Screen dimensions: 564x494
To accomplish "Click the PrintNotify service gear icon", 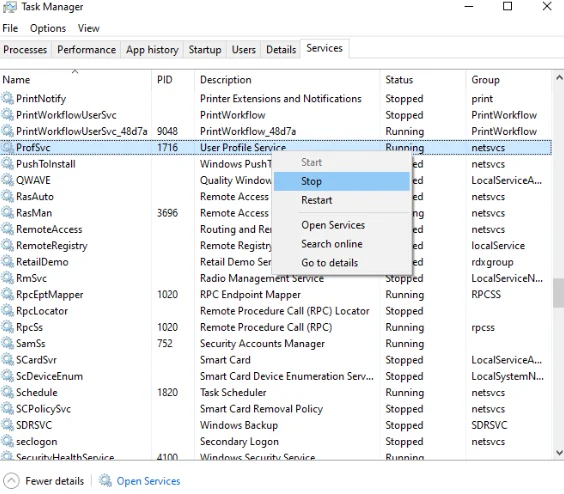I will [8, 98].
